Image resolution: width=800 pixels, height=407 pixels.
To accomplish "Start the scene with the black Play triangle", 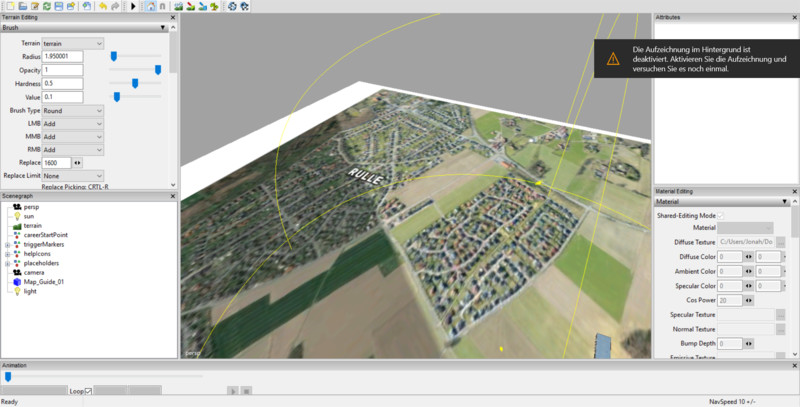I will pos(133,6).
